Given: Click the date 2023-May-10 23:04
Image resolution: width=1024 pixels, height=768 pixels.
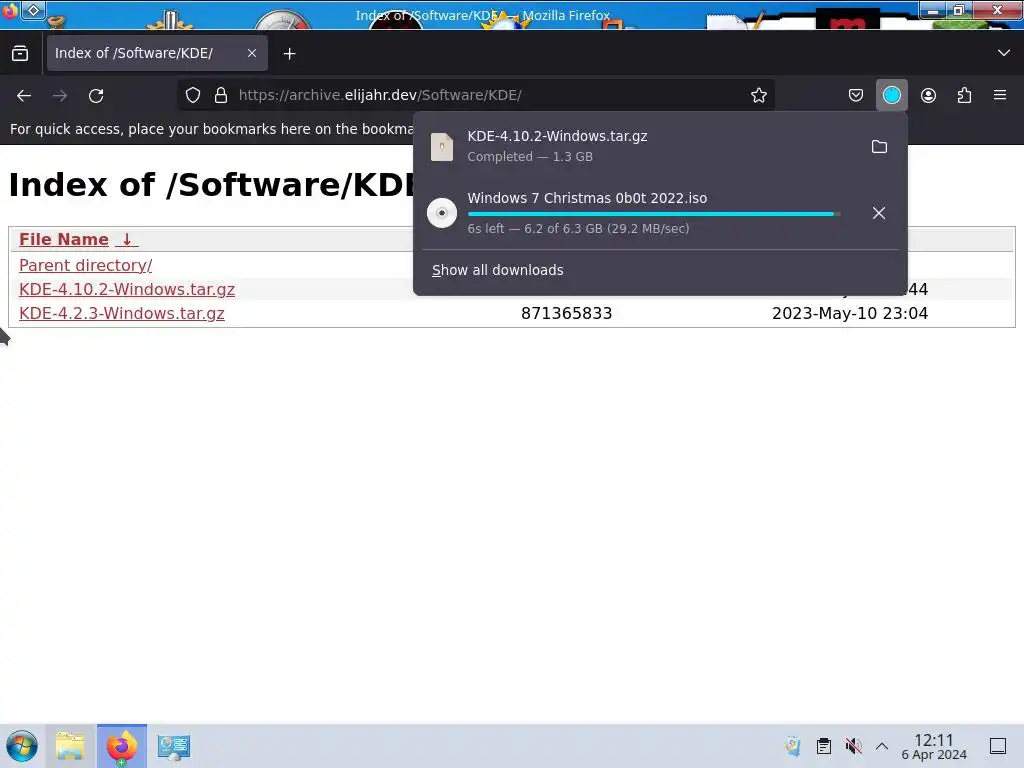Looking at the screenshot, I should coord(850,313).
